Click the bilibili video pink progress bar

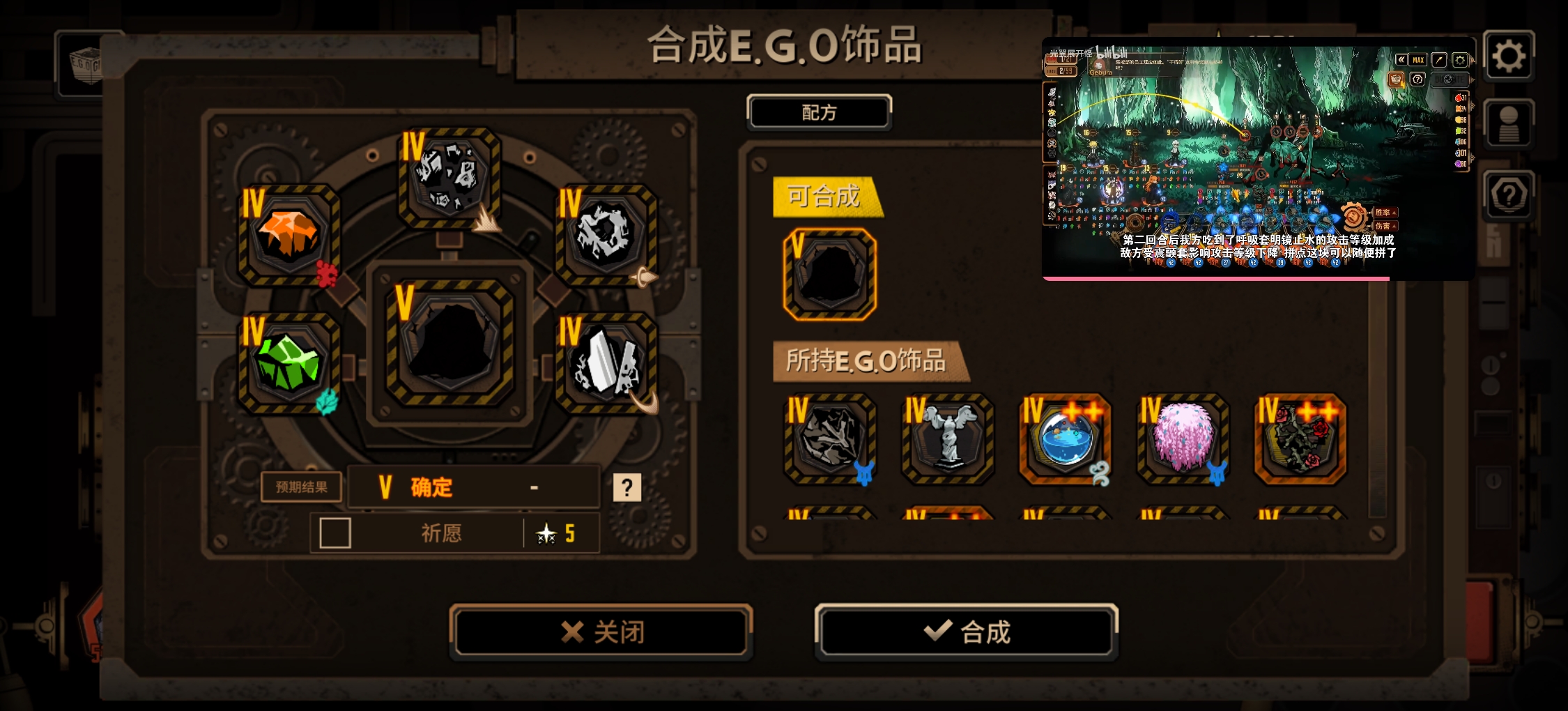(1216, 279)
